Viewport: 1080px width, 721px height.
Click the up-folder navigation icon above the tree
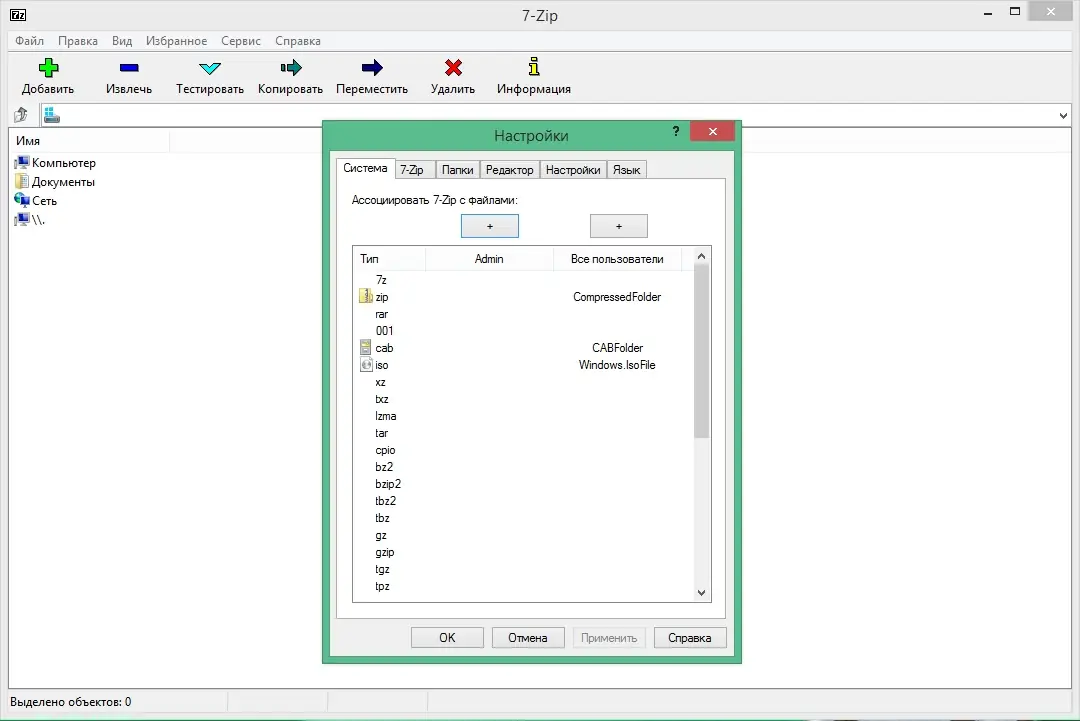coord(20,114)
